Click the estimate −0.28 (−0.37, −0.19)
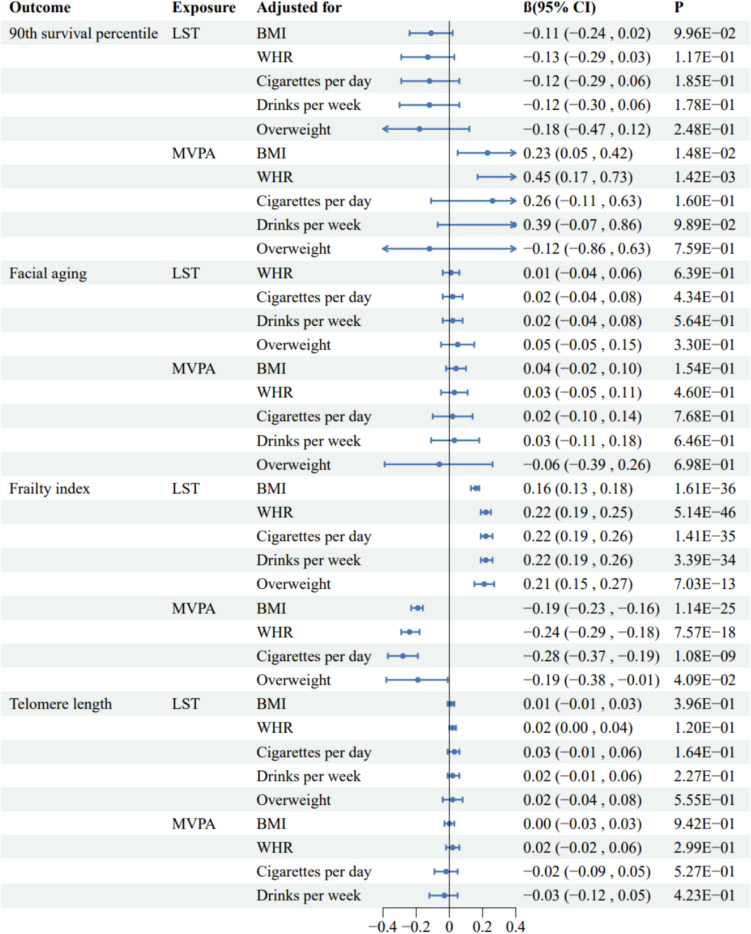751x934 pixels. click(594, 656)
